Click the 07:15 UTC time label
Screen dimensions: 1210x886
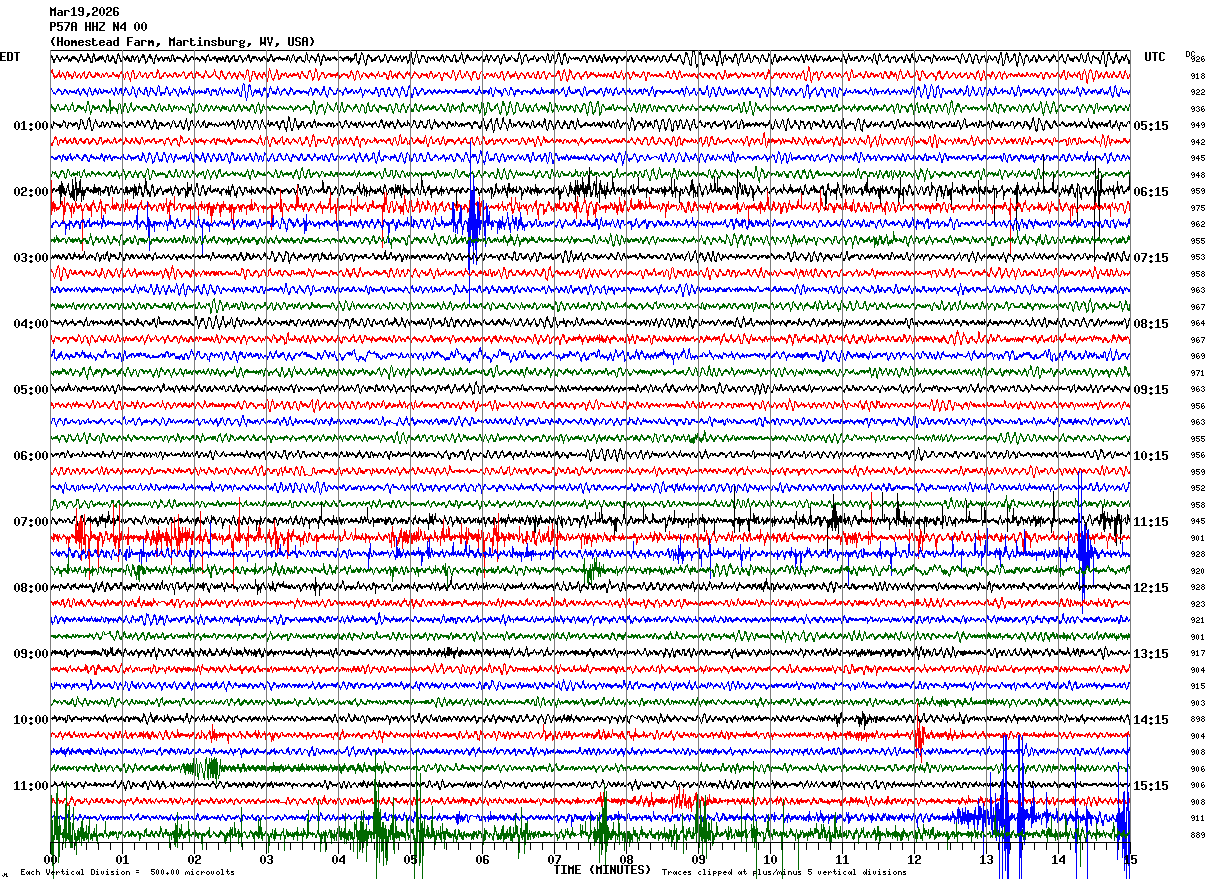(1151, 258)
